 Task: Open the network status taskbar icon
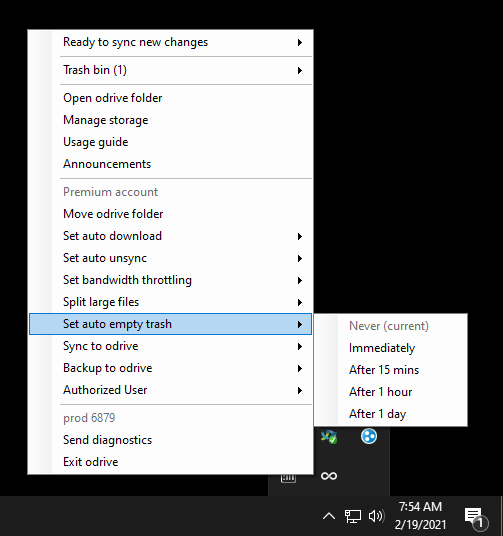[353, 516]
